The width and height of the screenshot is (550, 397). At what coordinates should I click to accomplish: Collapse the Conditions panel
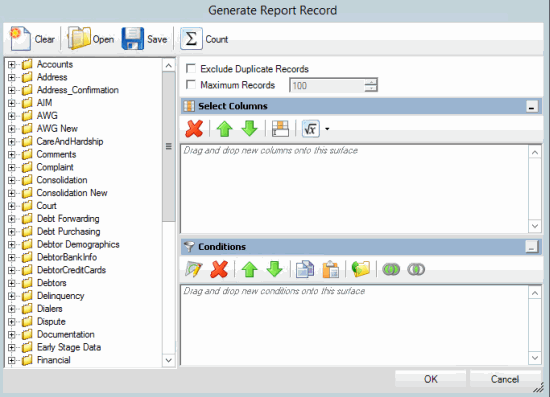coord(532,247)
